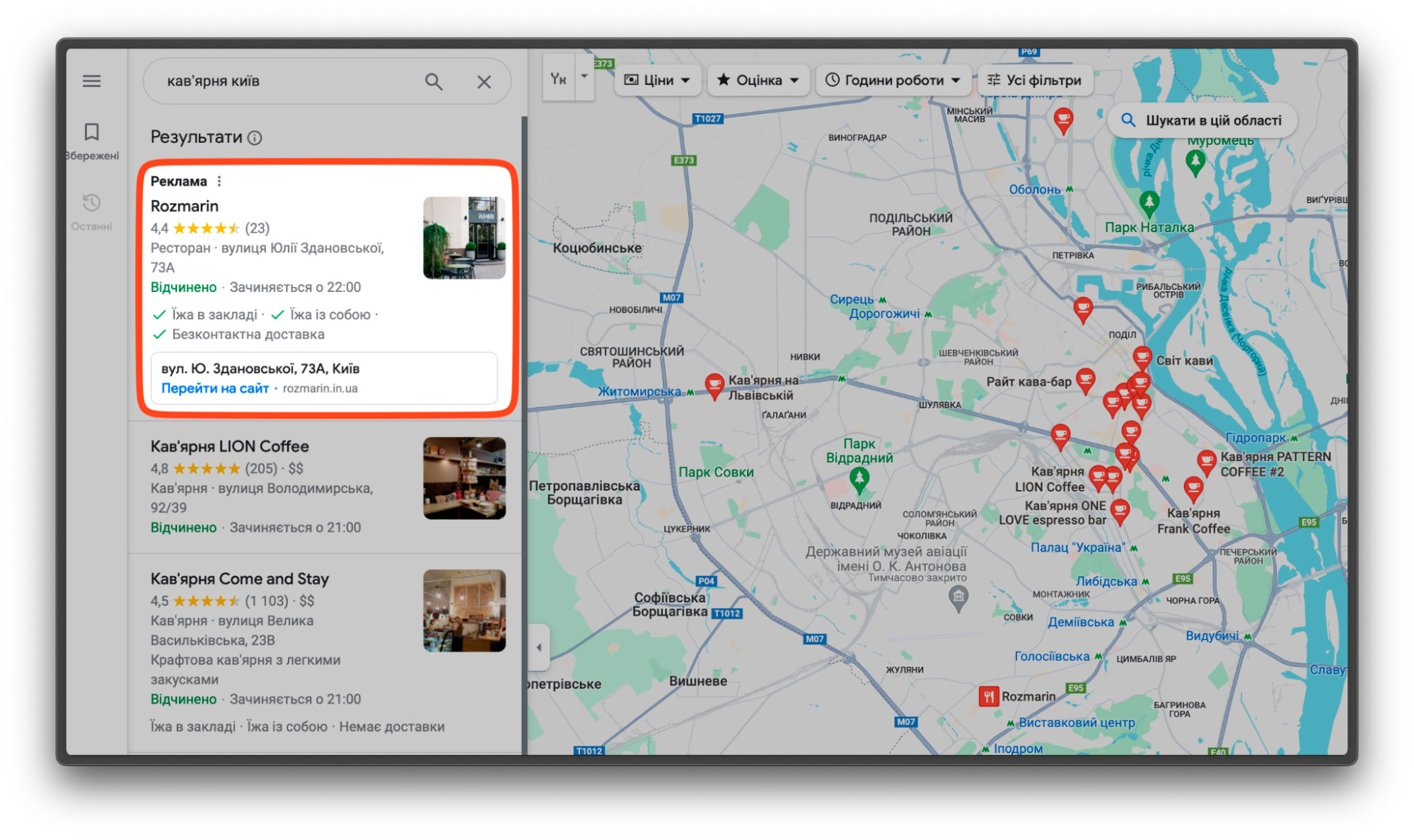Click Виставковий центр metro label
This screenshot has height=840, width=1414.
click(x=1077, y=723)
